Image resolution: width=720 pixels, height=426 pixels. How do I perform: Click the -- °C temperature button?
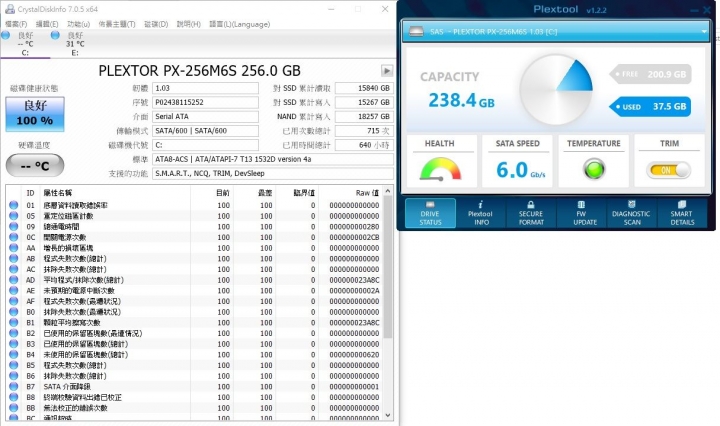click(x=35, y=165)
